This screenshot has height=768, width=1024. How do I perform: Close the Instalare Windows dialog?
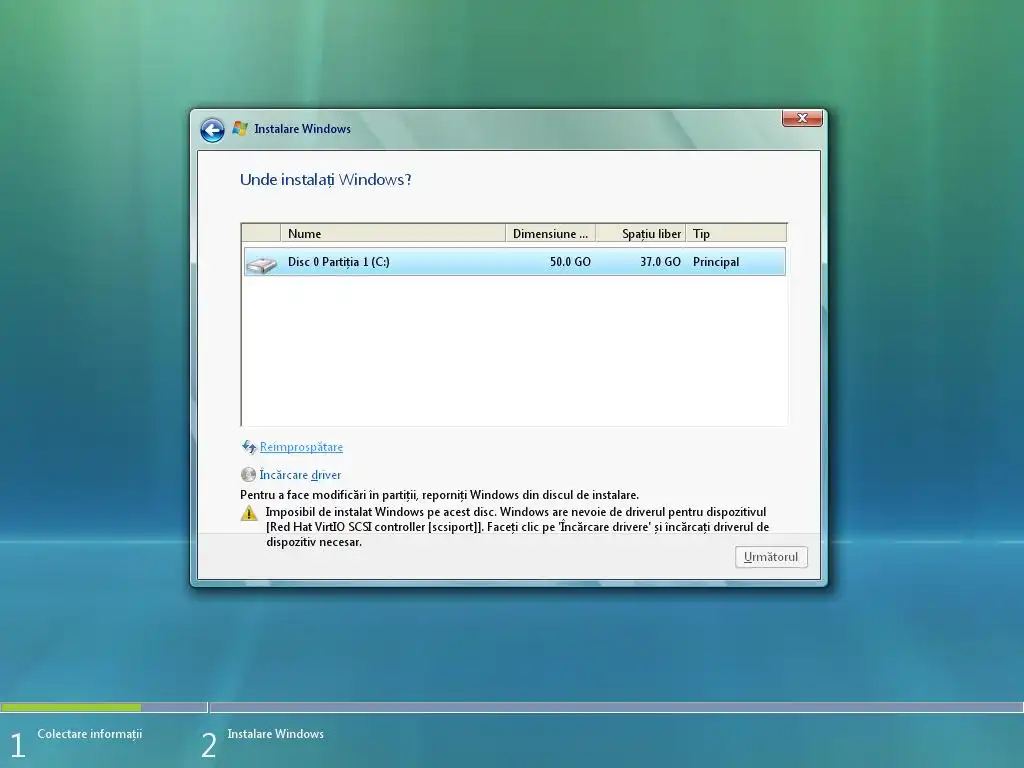[802, 118]
